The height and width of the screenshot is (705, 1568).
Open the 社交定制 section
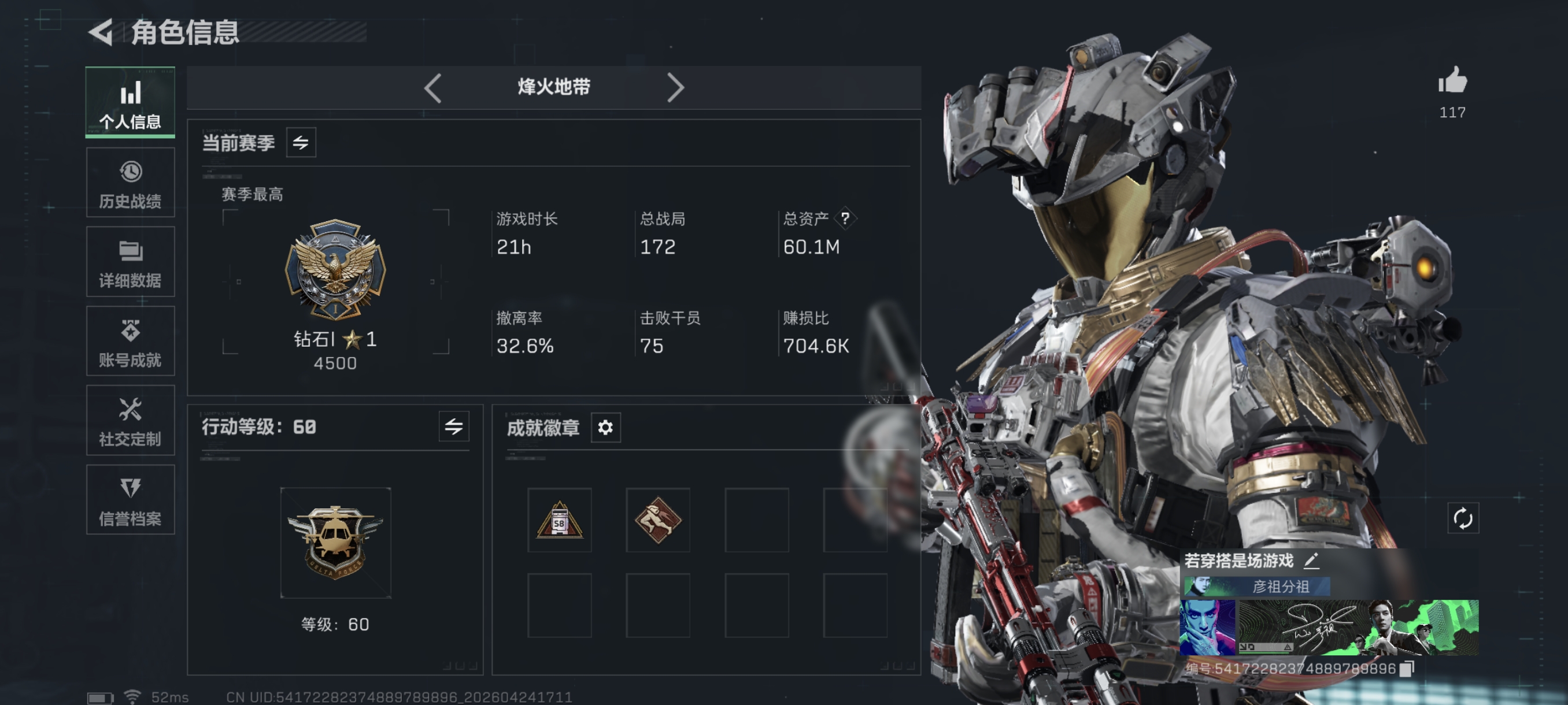[x=130, y=420]
